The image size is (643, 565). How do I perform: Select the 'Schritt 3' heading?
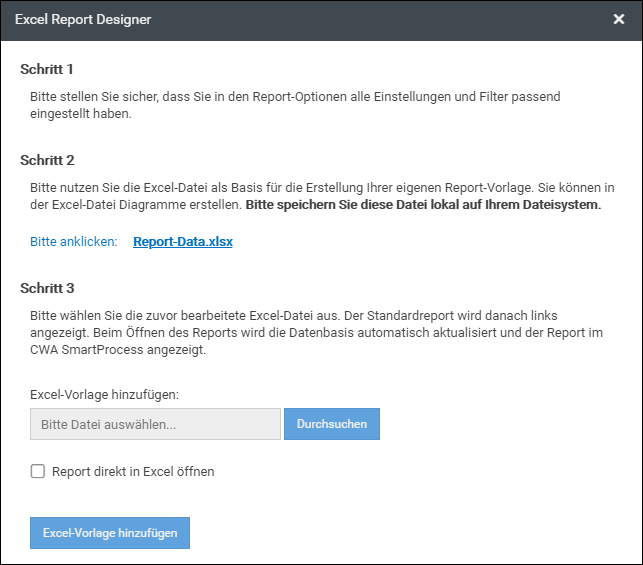(x=47, y=288)
